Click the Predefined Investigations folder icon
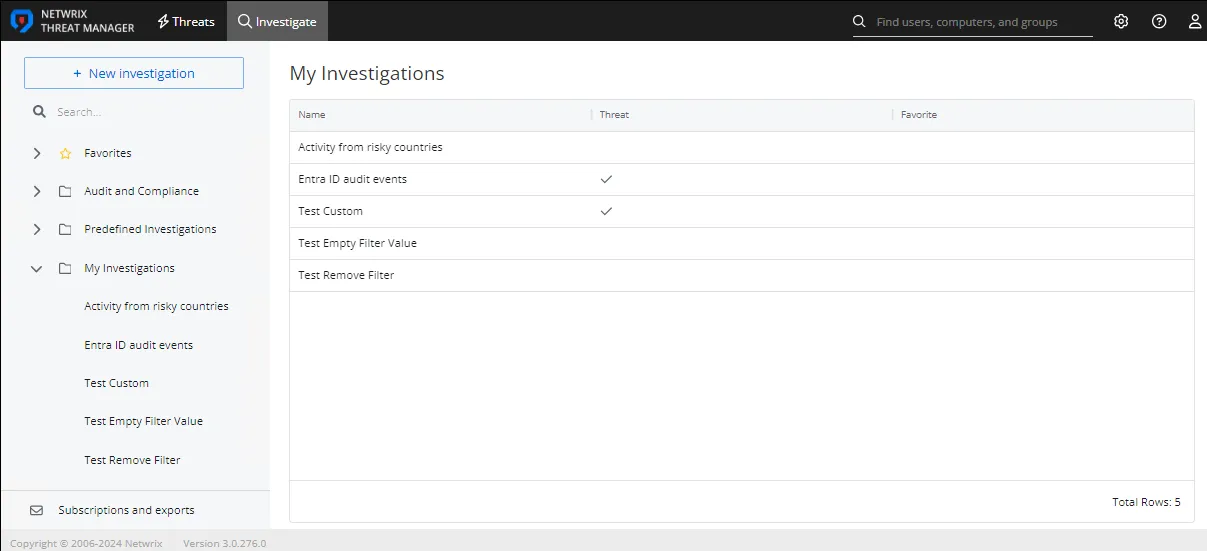The height and width of the screenshot is (551, 1207). pos(65,229)
